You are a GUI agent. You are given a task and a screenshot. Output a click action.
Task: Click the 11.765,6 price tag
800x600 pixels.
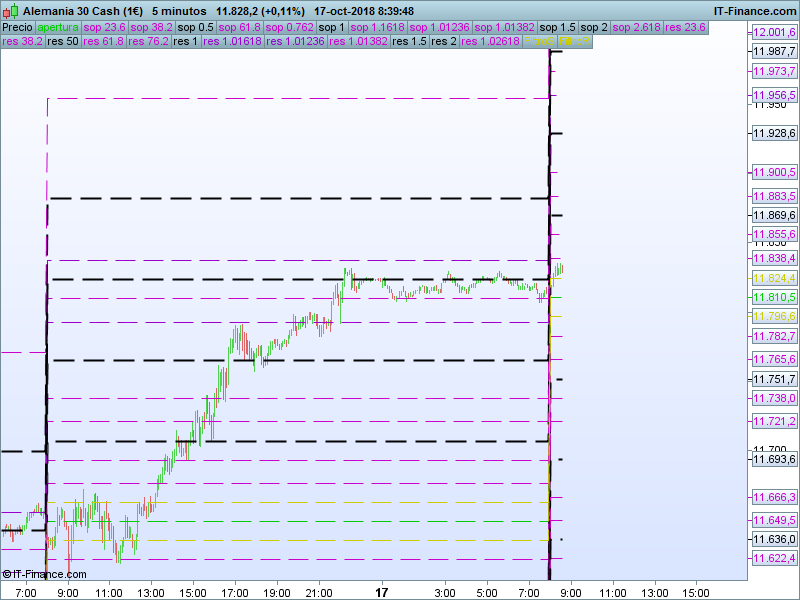point(774,359)
